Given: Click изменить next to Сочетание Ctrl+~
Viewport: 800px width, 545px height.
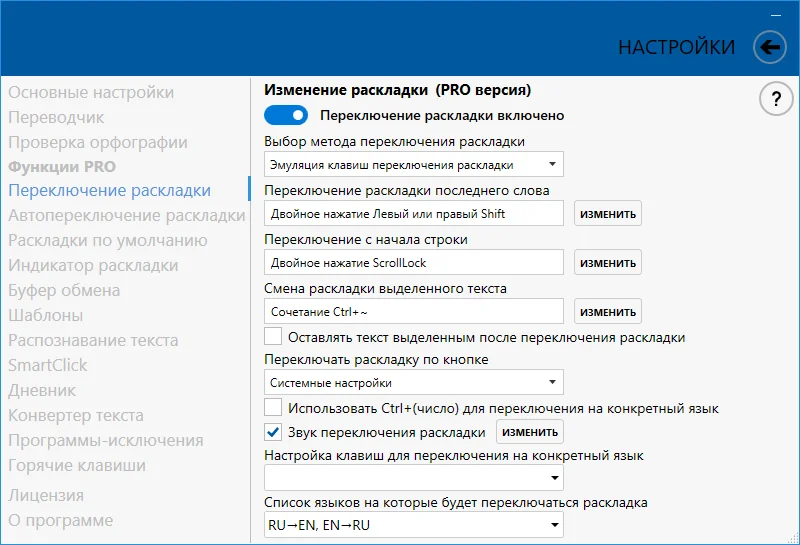Looking at the screenshot, I should click(608, 311).
